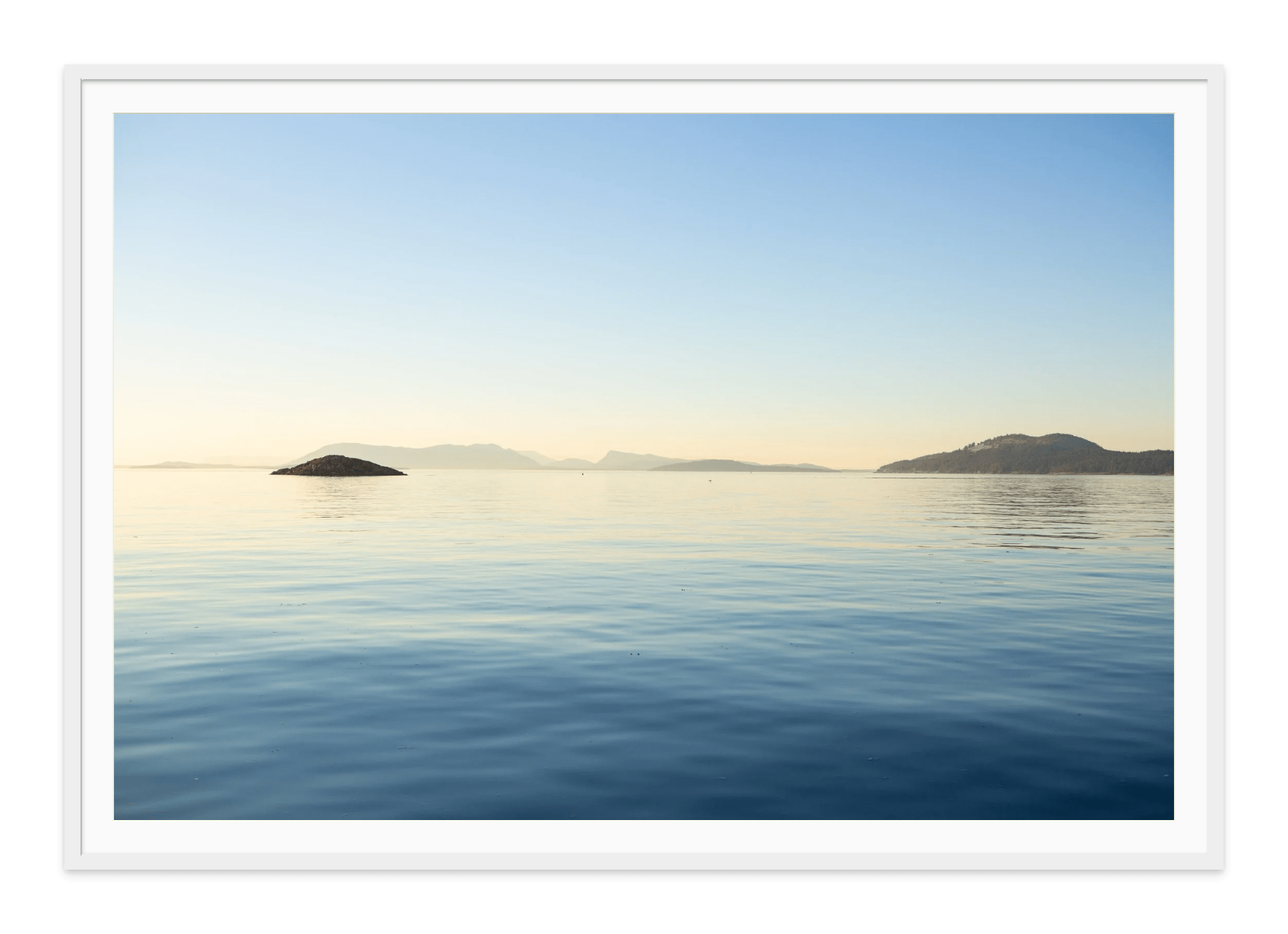Click the small rocky island in the water

[x=338, y=465]
